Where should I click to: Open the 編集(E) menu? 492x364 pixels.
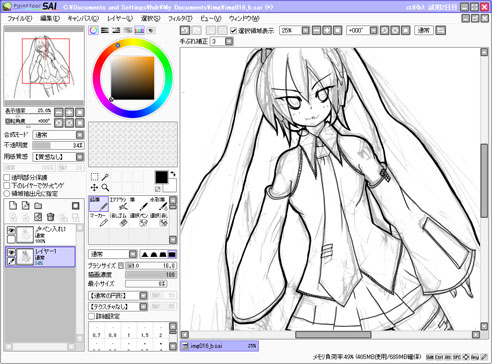pyautogui.click(x=50, y=19)
